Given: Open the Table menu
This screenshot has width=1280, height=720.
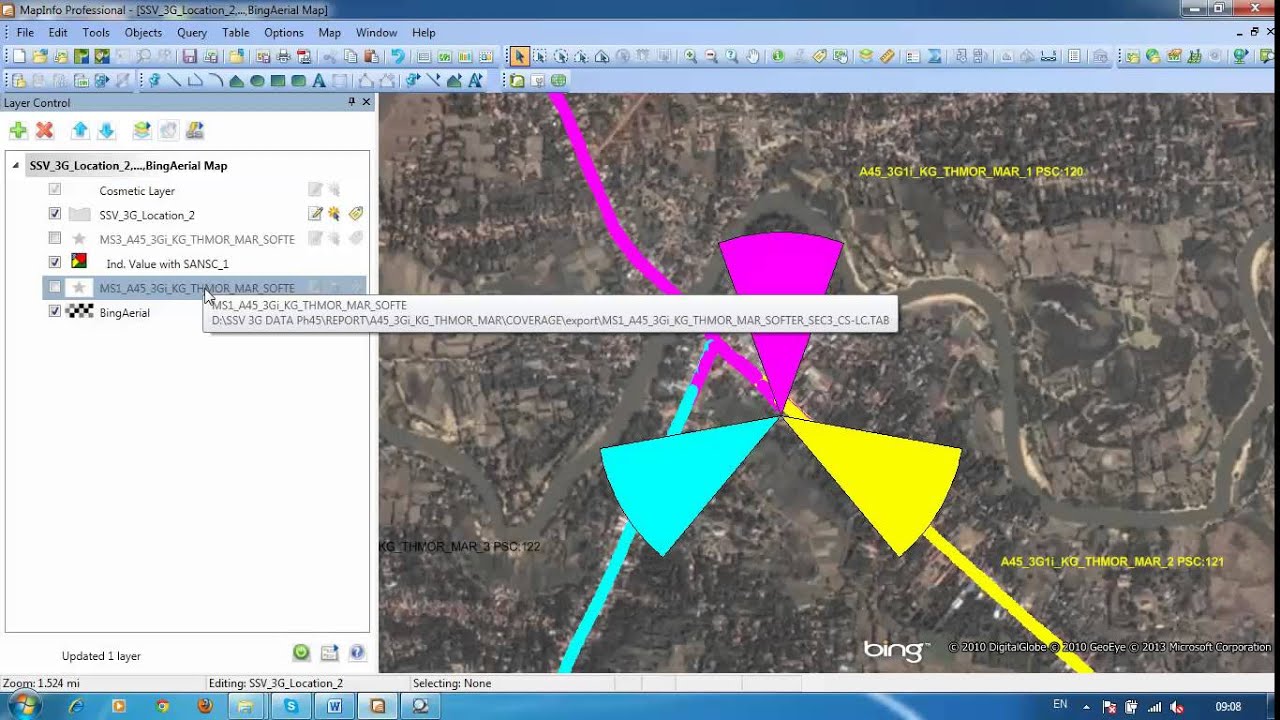Looking at the screenshot, I should coord(236,33).
